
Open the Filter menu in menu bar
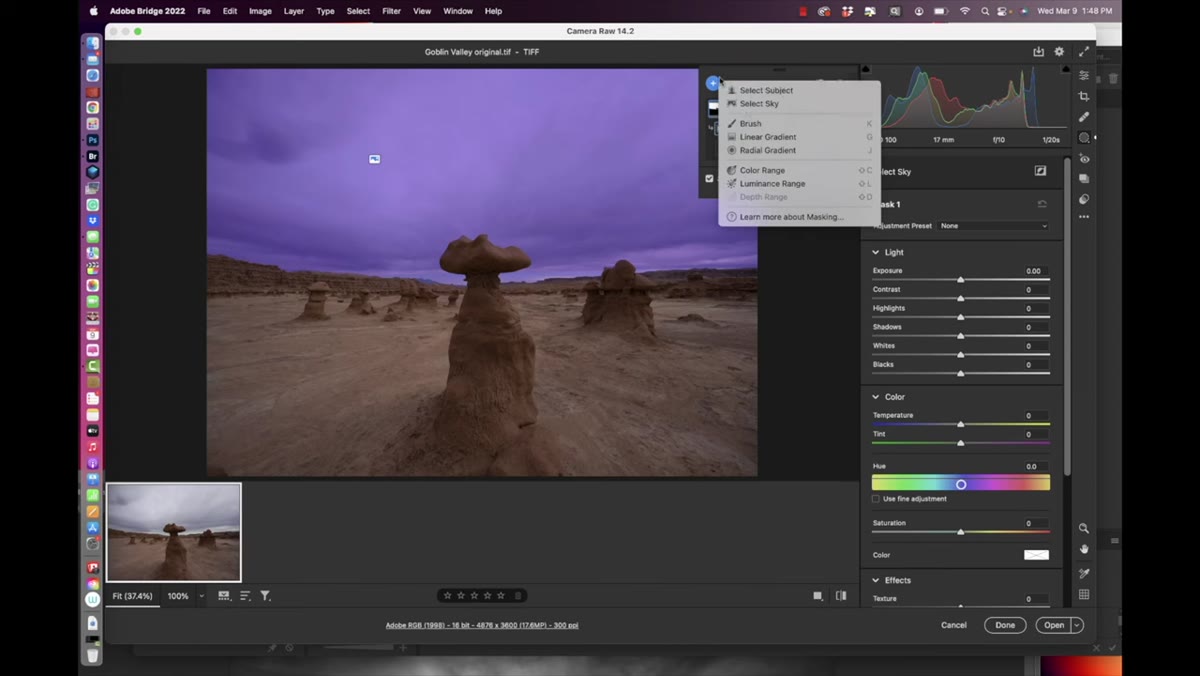click(x=391, y=11)
